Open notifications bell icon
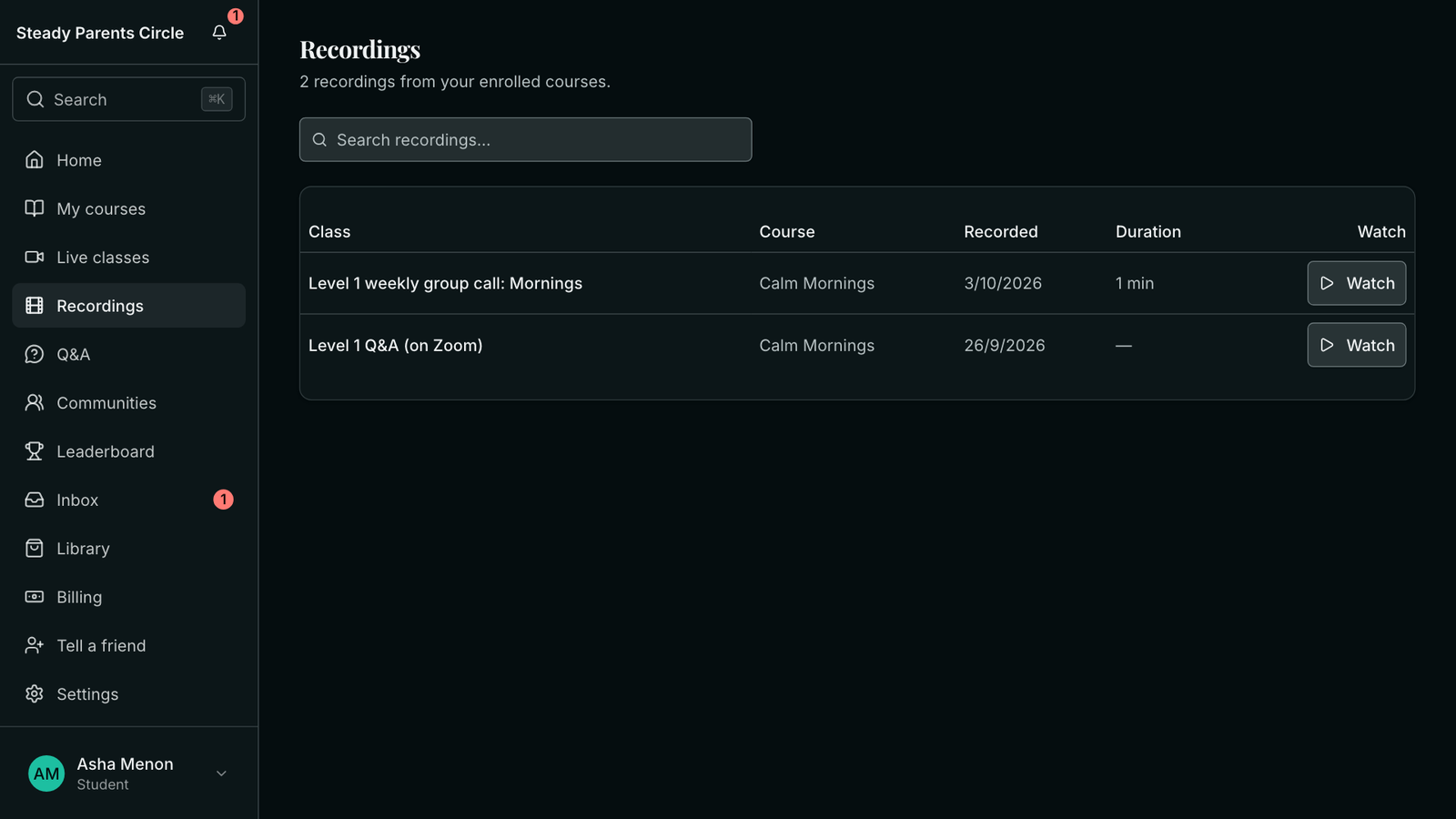Image resolution: width=1456 pixels, height=819 pixels. pyautogui.click(x=219, y=33)
